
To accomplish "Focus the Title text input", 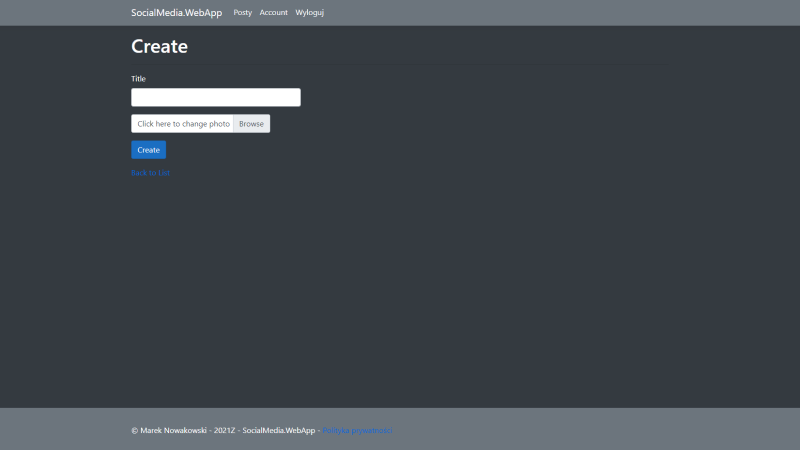I will tap(215, 97).
